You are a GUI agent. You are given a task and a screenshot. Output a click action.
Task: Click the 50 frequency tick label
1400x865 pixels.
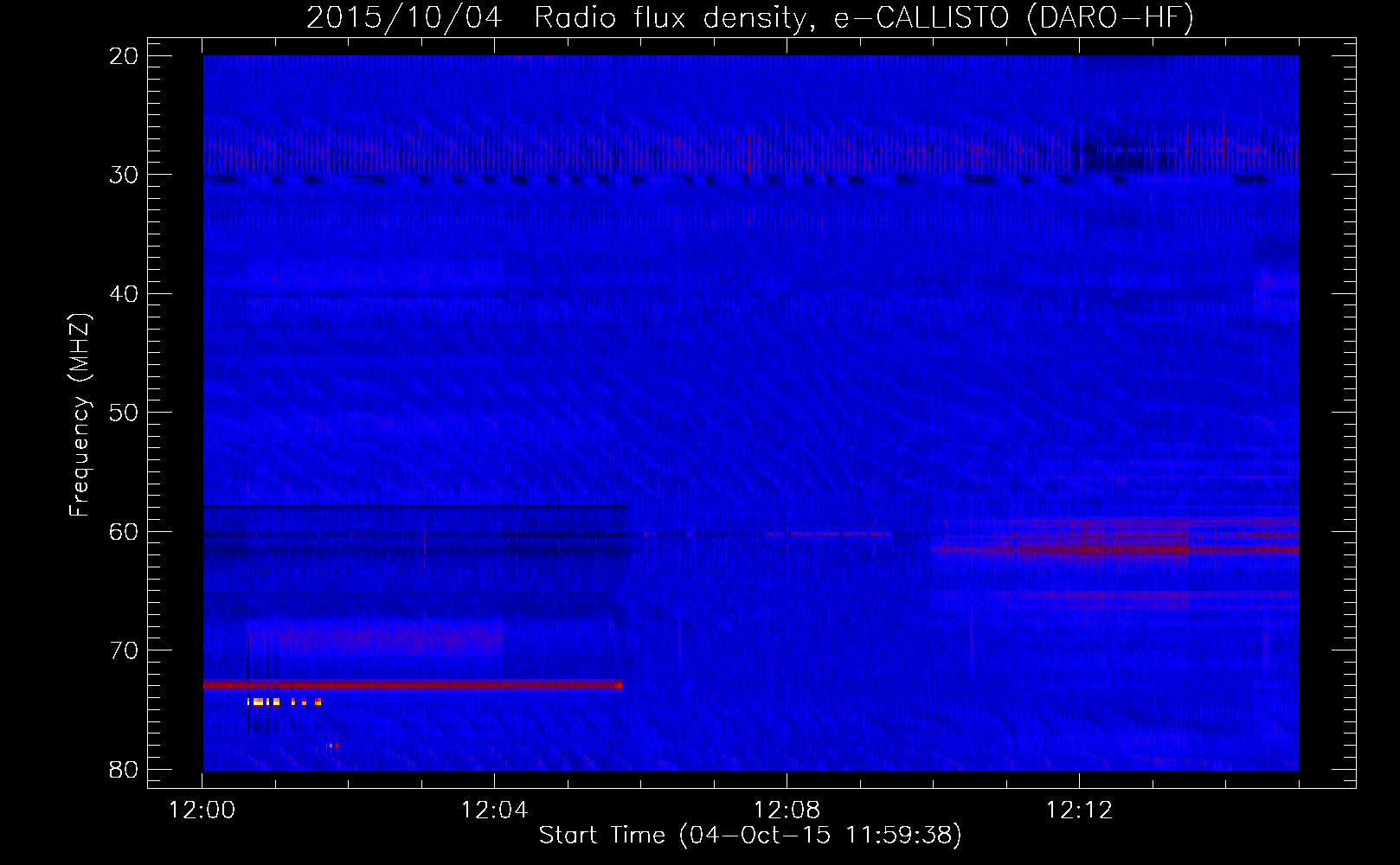coord(124,413)
